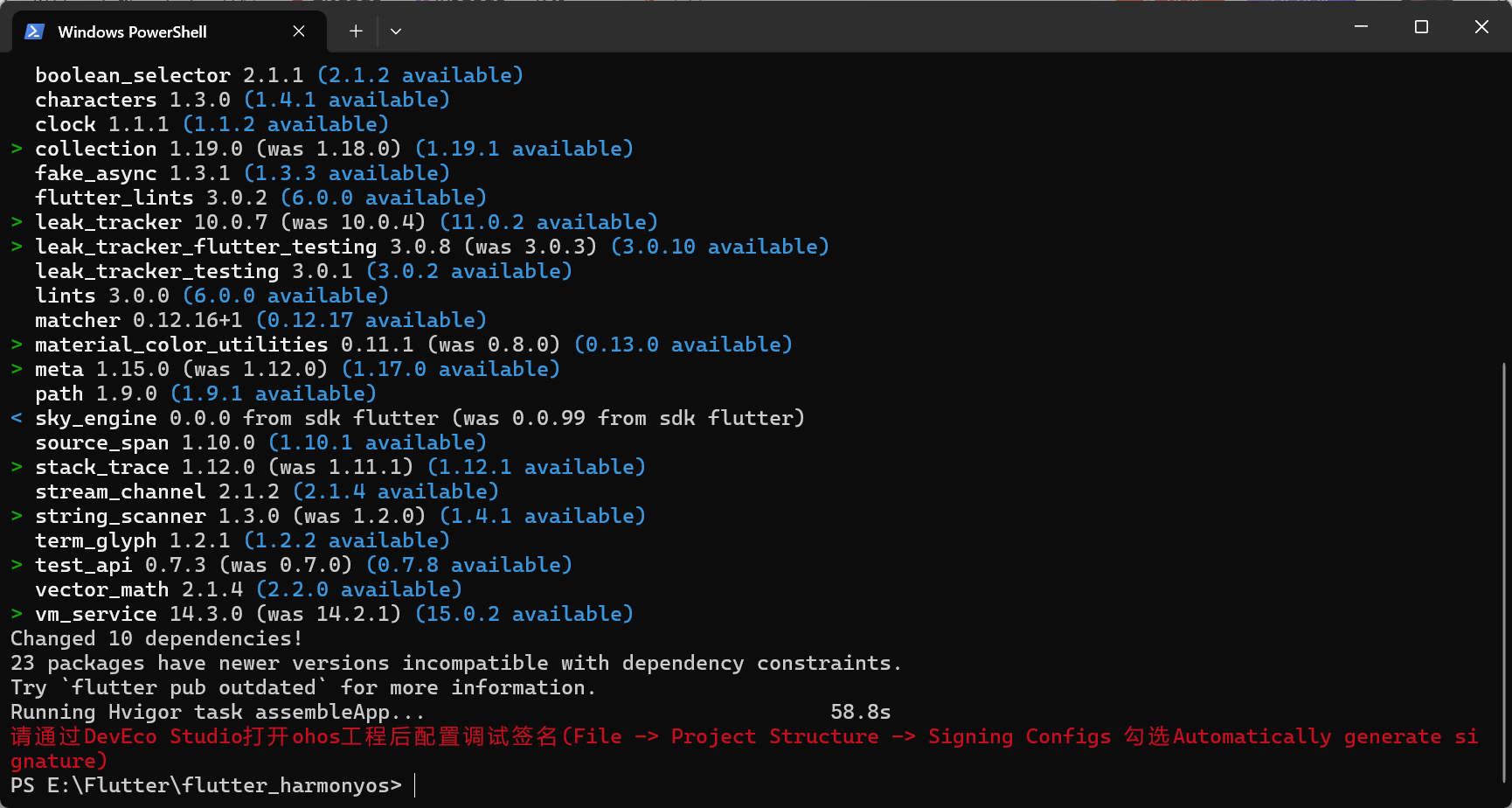This screenshot has height=808, width=1512.
Task: Click the 58.8s elapsed time value
Action: click(860, 712)
